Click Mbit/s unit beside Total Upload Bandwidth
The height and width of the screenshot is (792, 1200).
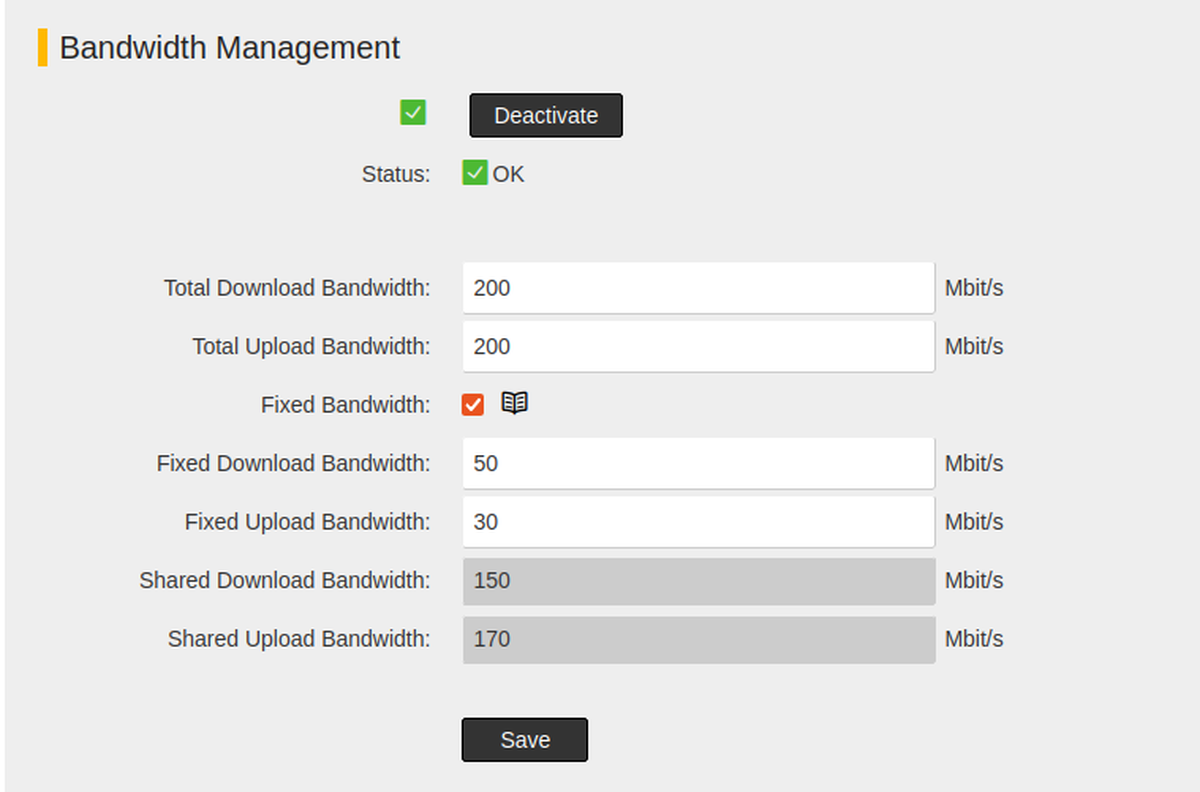click(x=974, y=346)
